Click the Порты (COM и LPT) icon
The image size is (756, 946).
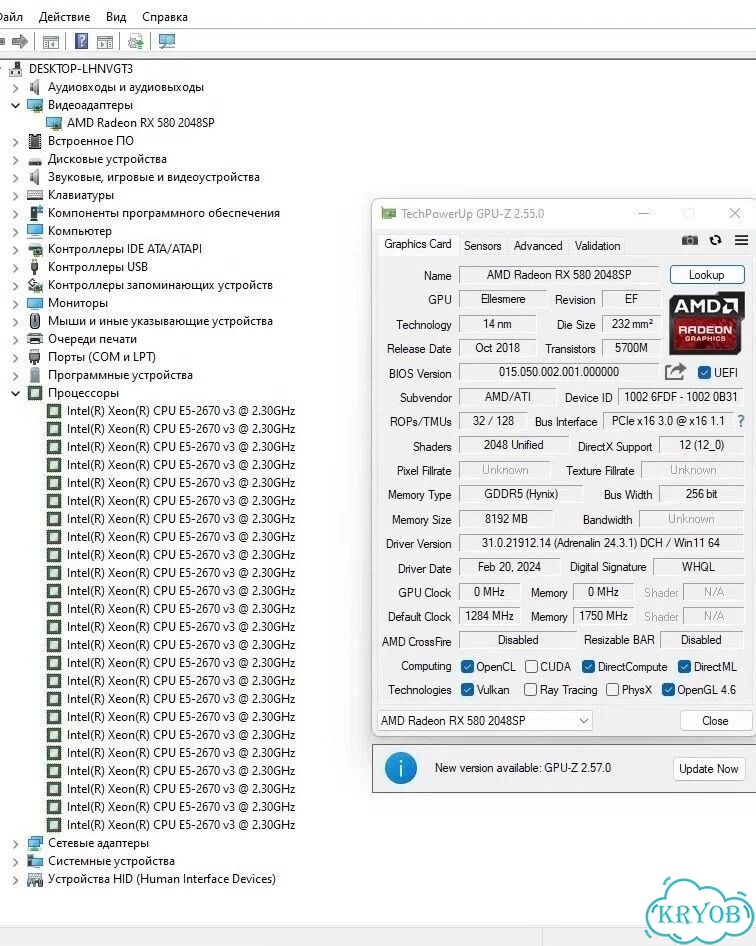35,357
